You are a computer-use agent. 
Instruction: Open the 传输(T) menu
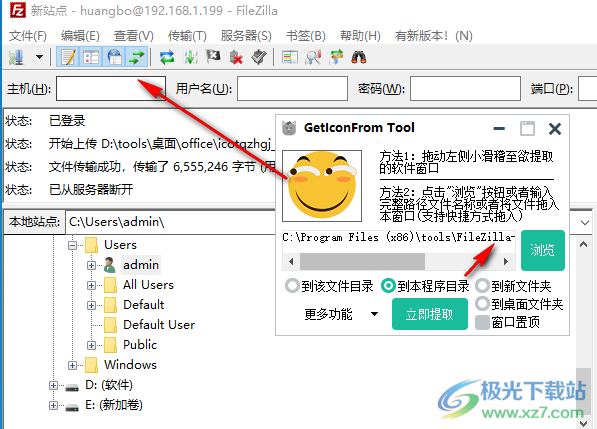click(187, 36)
